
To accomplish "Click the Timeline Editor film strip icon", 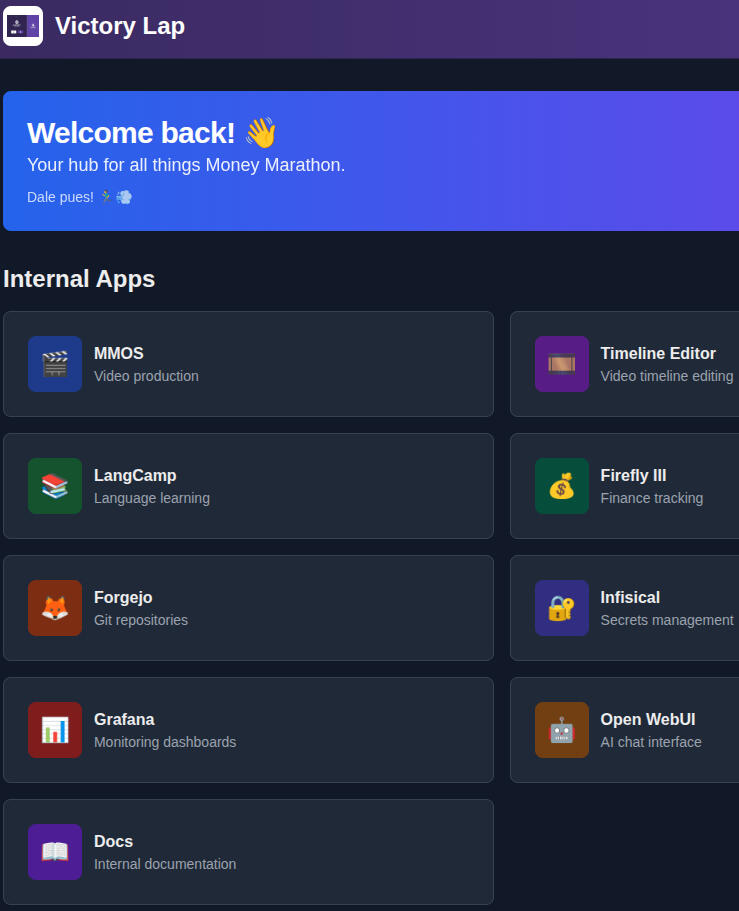I will click(561, 364).
